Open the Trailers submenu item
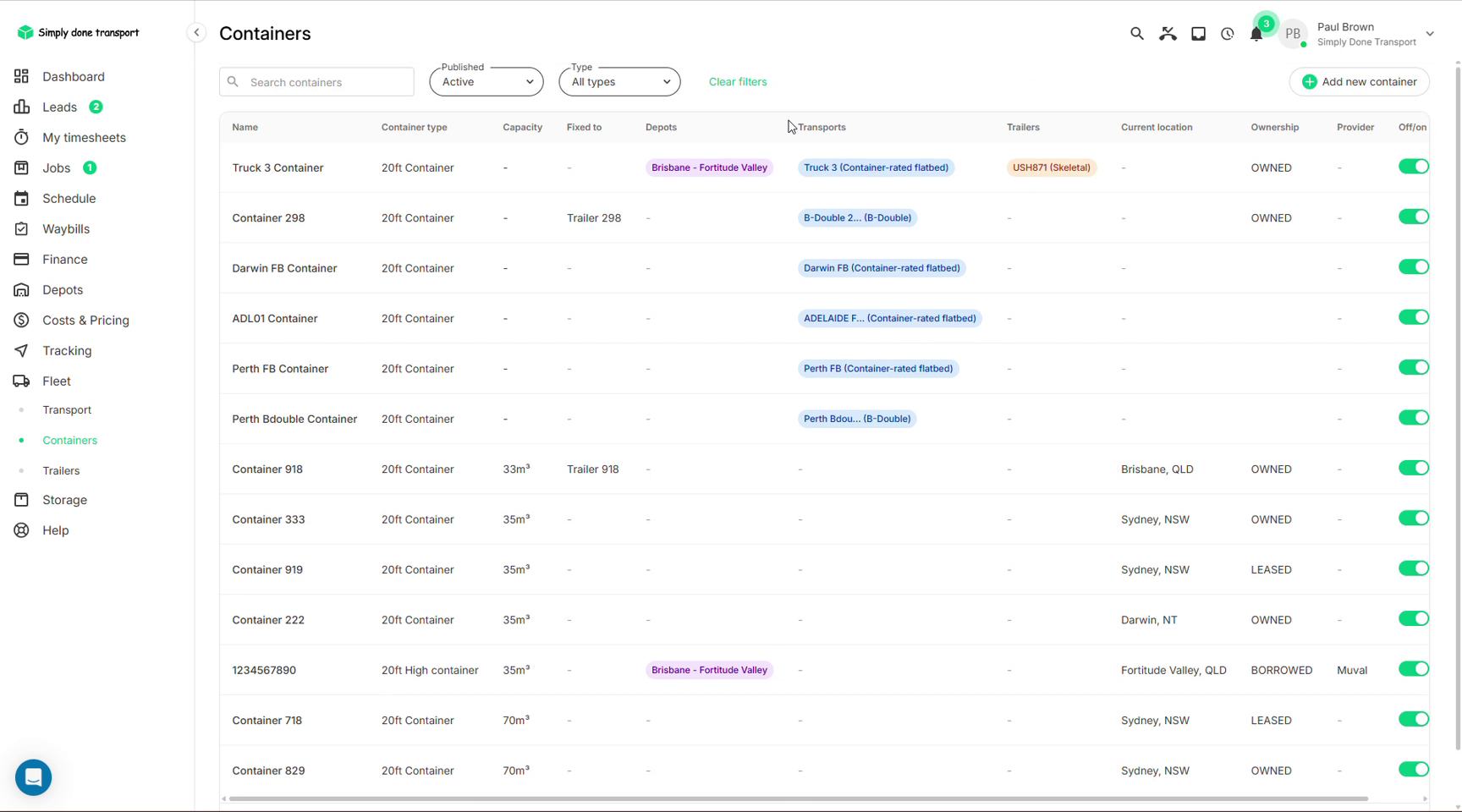Viewport: 1462px width, 812px height. coord(61,470)
